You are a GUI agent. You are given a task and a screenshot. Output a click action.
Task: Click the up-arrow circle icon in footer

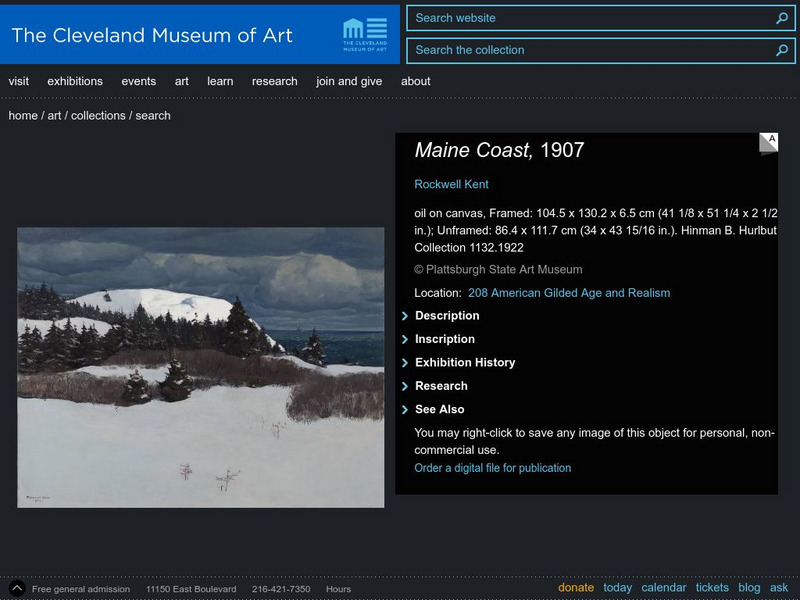pos(17,588)
